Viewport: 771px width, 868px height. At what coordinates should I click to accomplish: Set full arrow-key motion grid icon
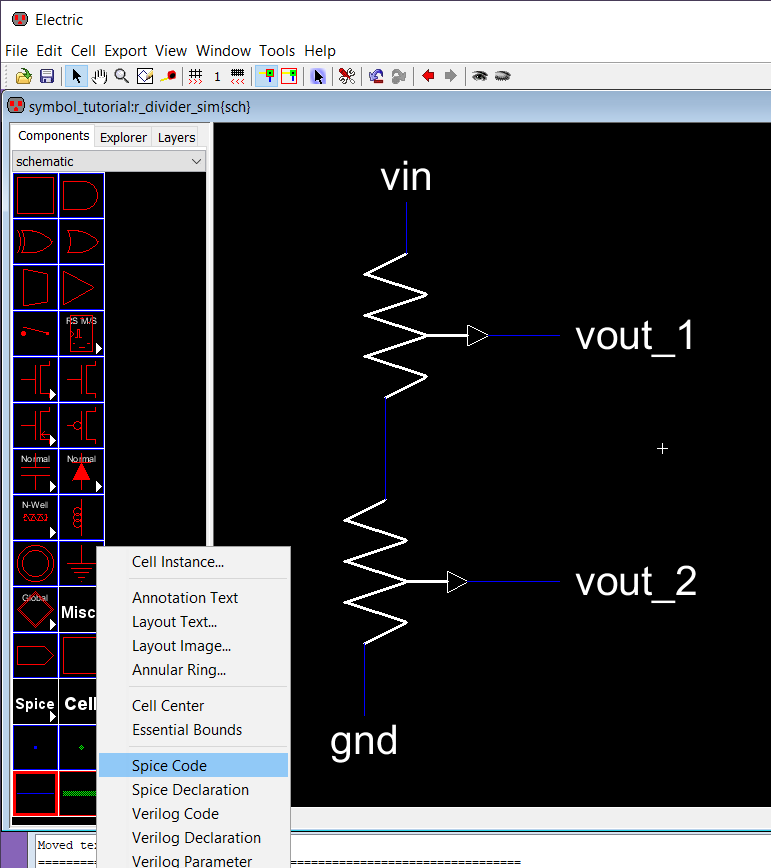point(195,76)
